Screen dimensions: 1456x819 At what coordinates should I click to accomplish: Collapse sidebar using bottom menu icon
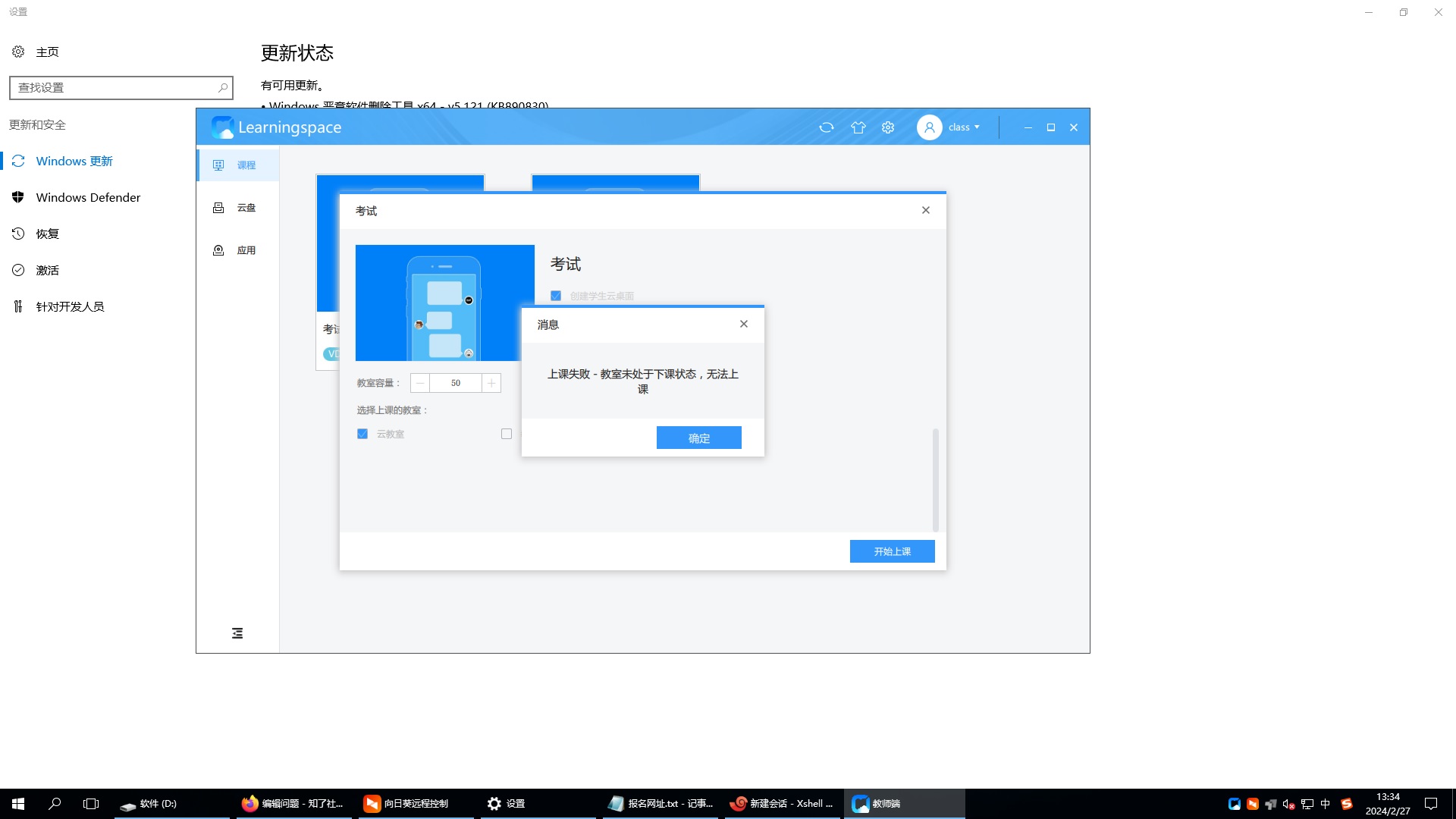[237, 633]
